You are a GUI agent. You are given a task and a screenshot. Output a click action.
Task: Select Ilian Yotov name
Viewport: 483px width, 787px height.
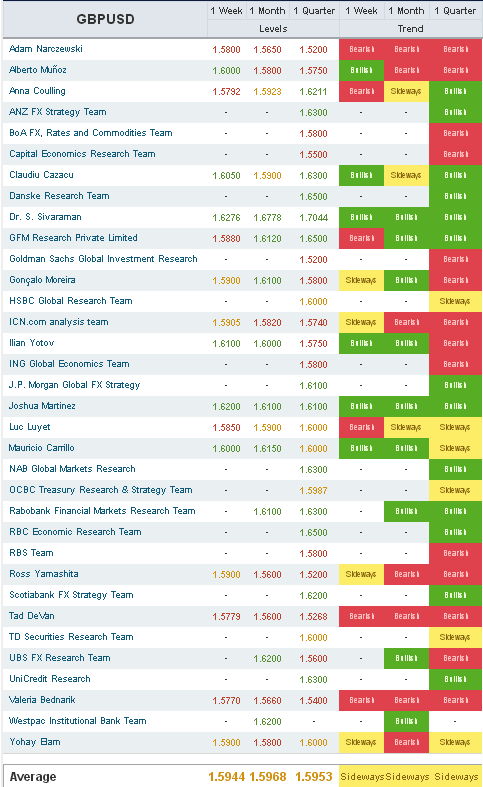[32, 343]
